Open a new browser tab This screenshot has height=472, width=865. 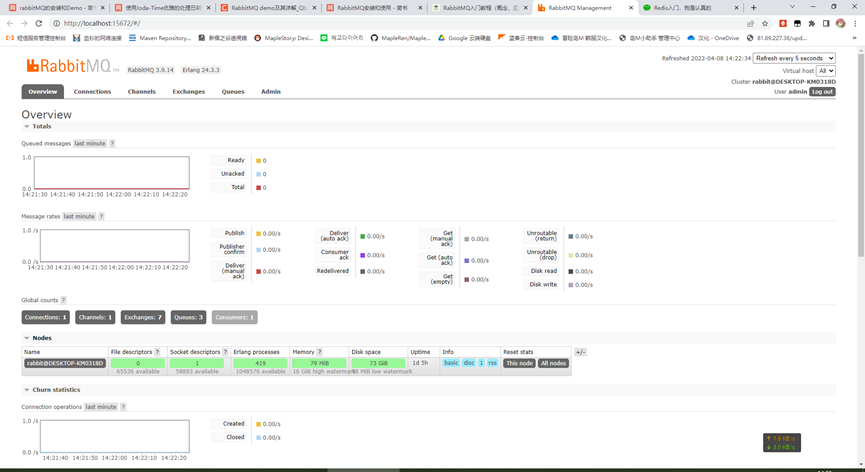754,8
